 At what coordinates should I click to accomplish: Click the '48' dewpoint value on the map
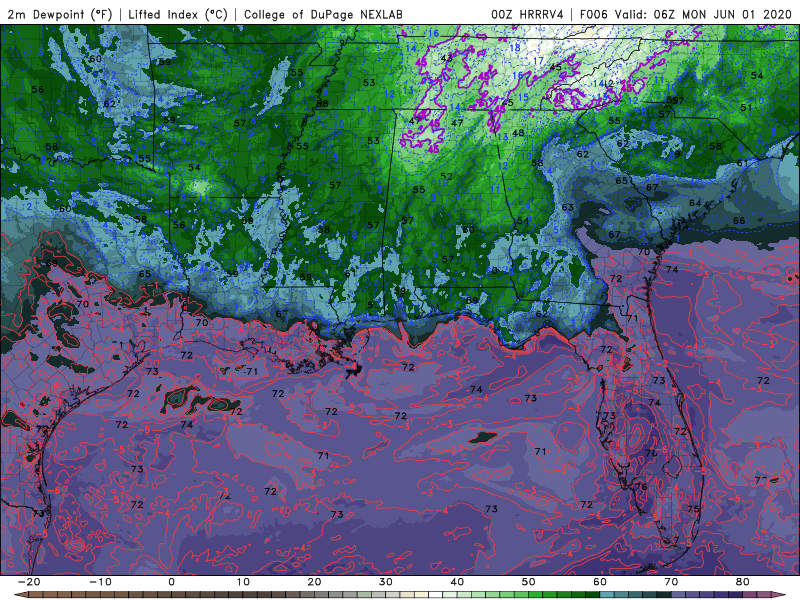[x=518, y=133]
